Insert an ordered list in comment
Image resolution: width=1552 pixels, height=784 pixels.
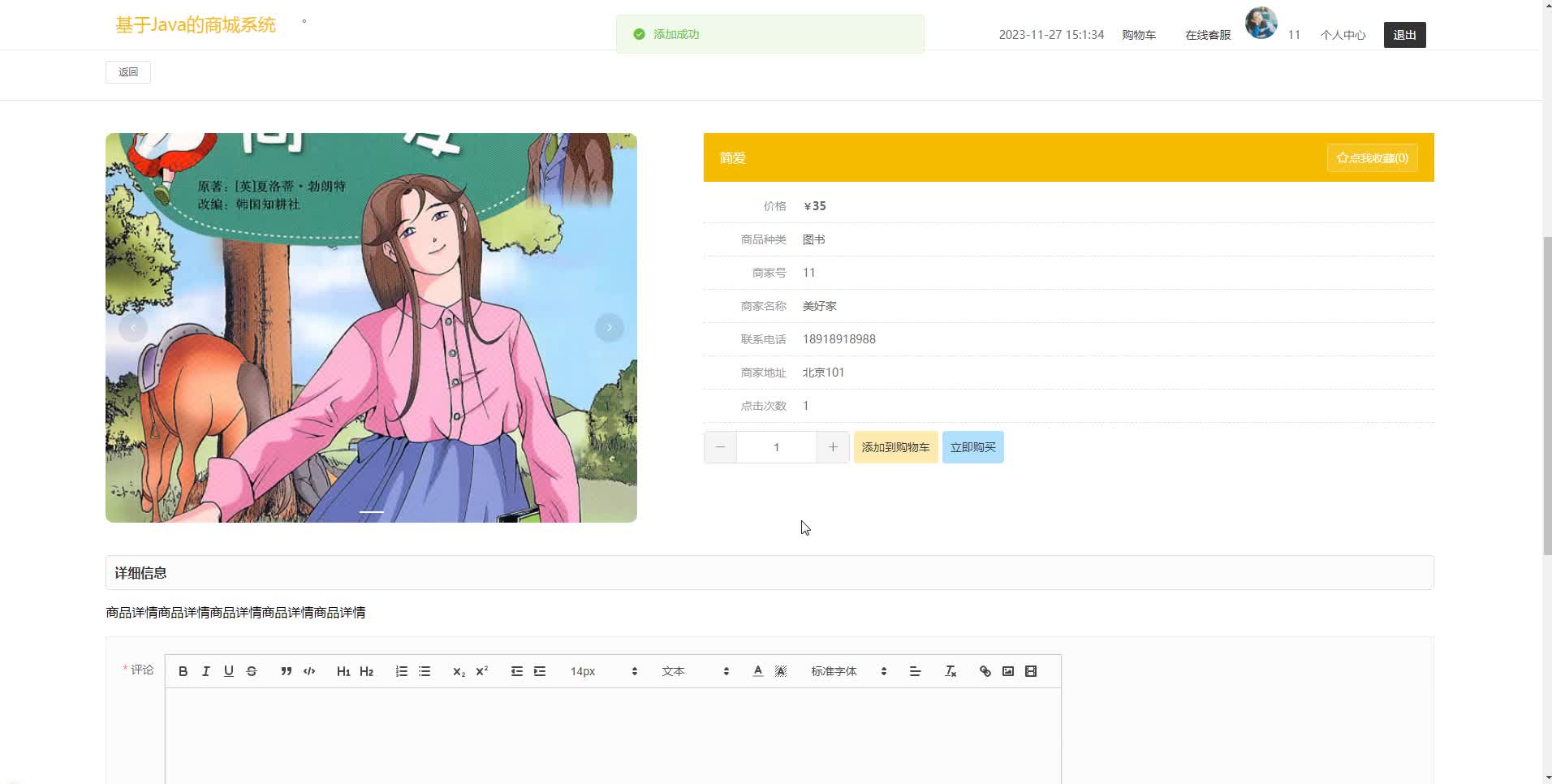pos(401,671)
